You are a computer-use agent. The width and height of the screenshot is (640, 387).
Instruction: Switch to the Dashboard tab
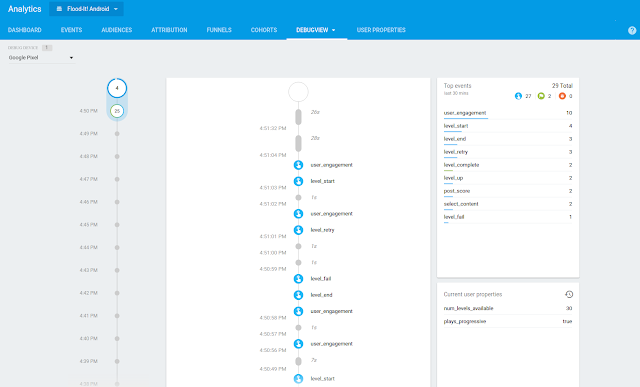24,30
